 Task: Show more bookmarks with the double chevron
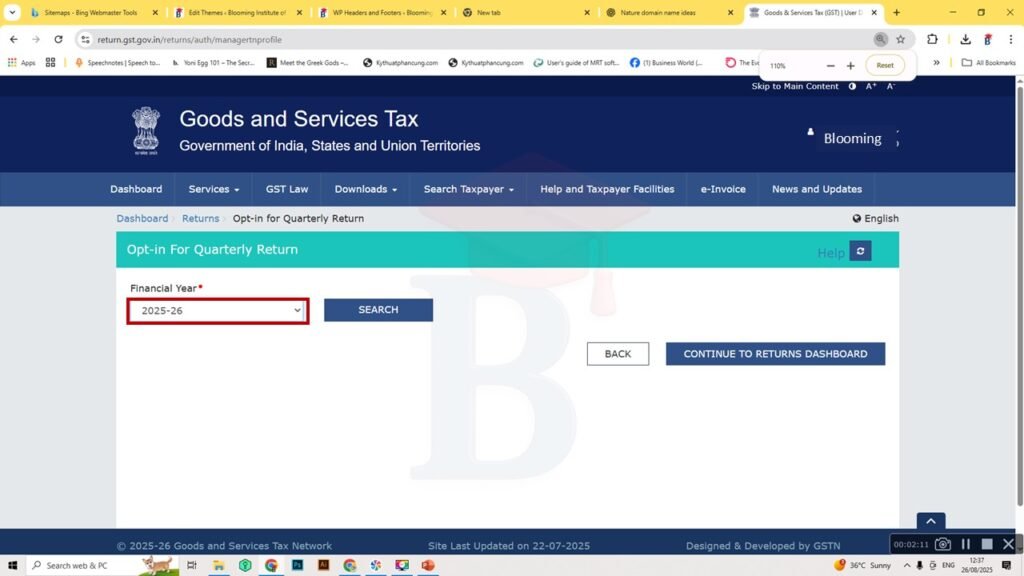[936, 63]
